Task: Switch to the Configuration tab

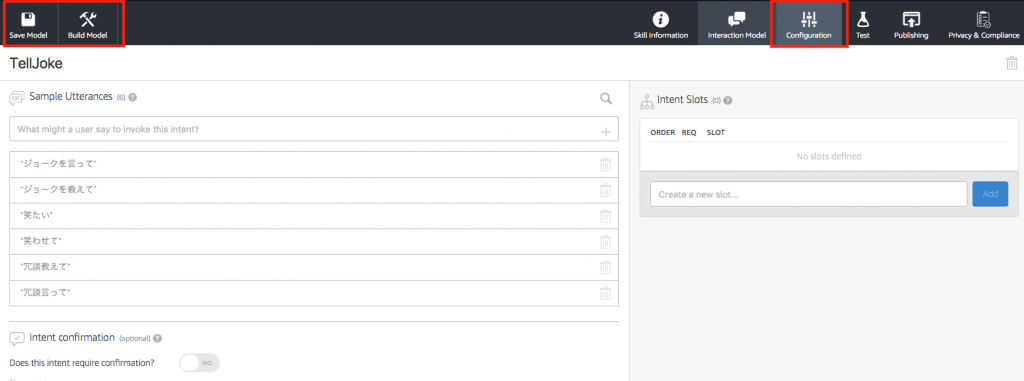Action: [808, 24]
